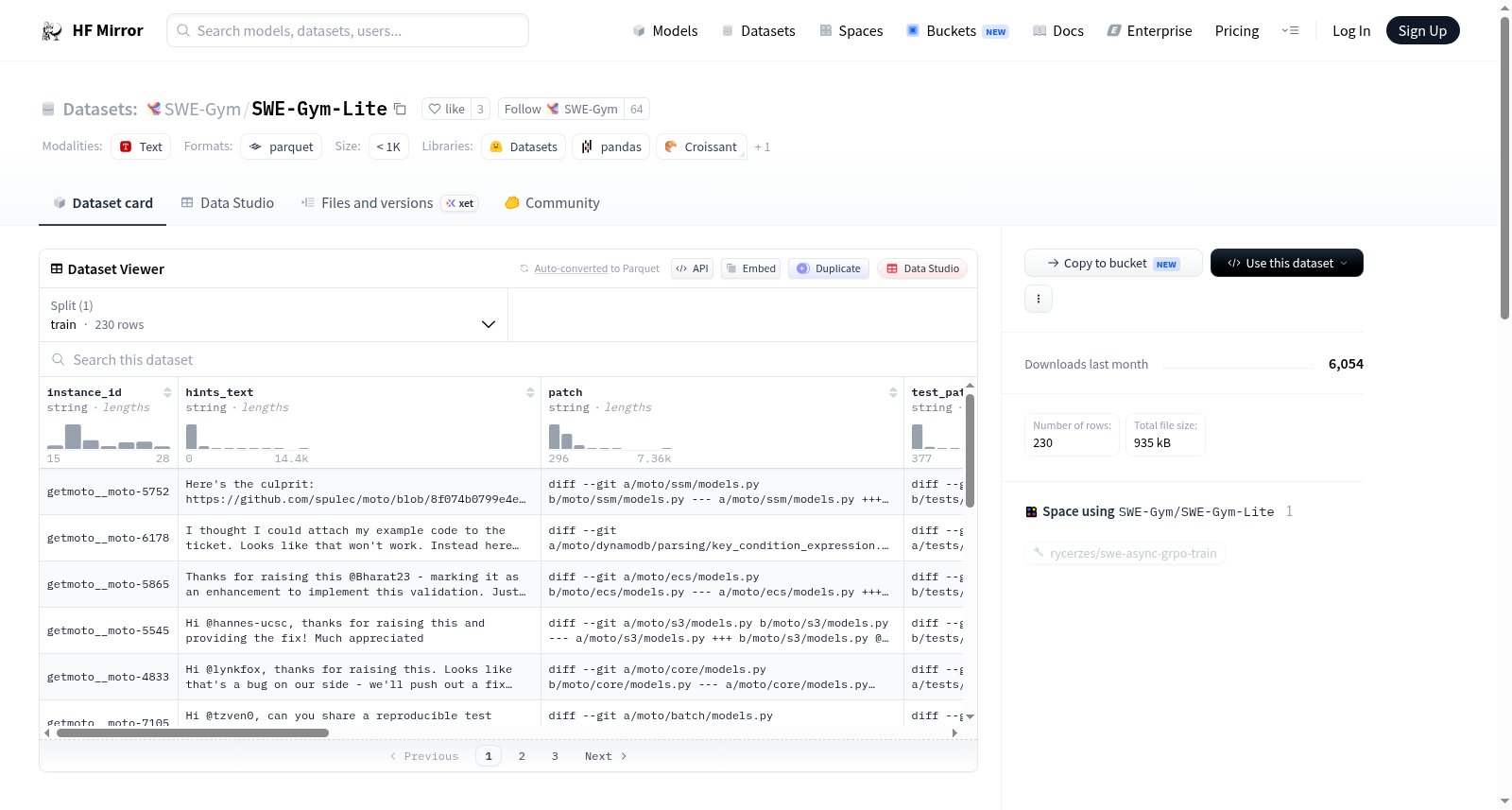Viewport: 1512px width, 810px height.
Task: Open the Use this dataset dropdown
Action: tap(1287, 263)
